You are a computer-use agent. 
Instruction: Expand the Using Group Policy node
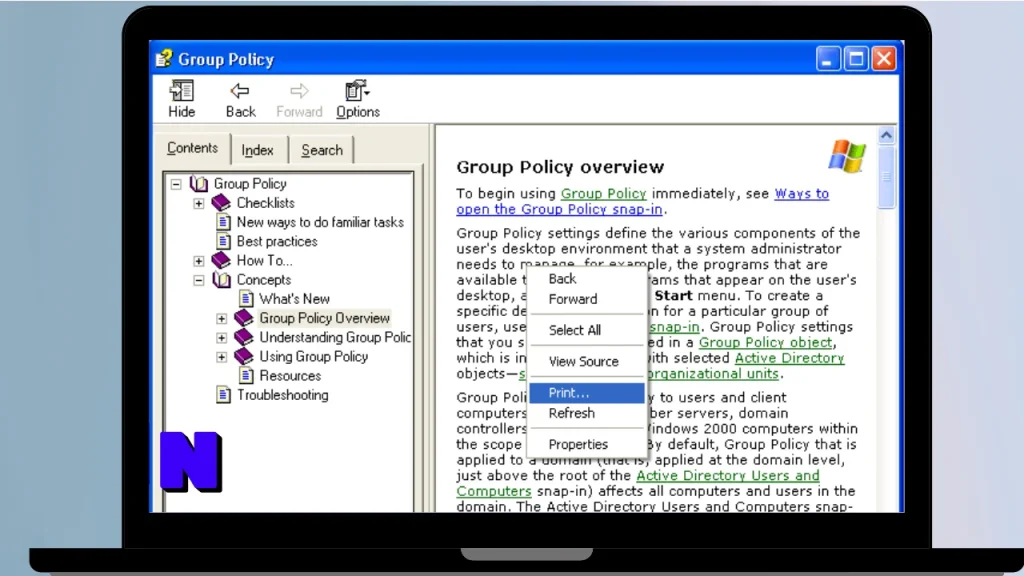tap(221, 357)
